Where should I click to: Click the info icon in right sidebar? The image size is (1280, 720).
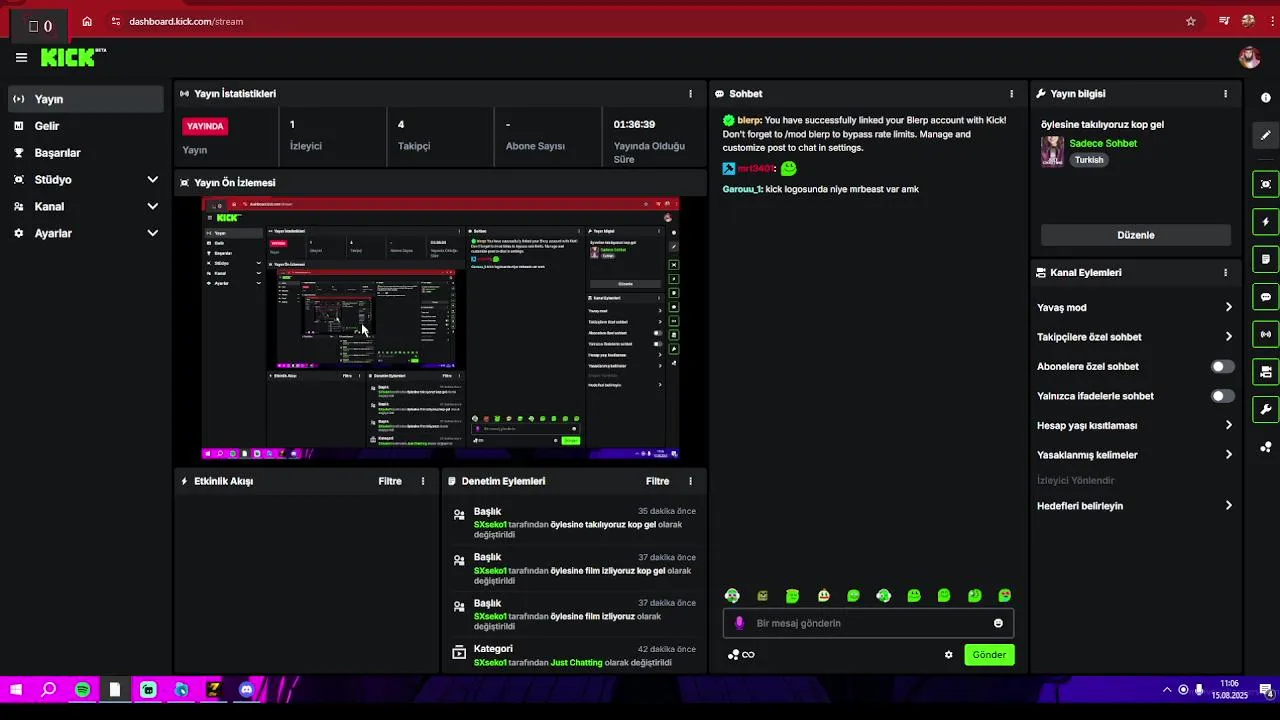(x=1266, y=98)
